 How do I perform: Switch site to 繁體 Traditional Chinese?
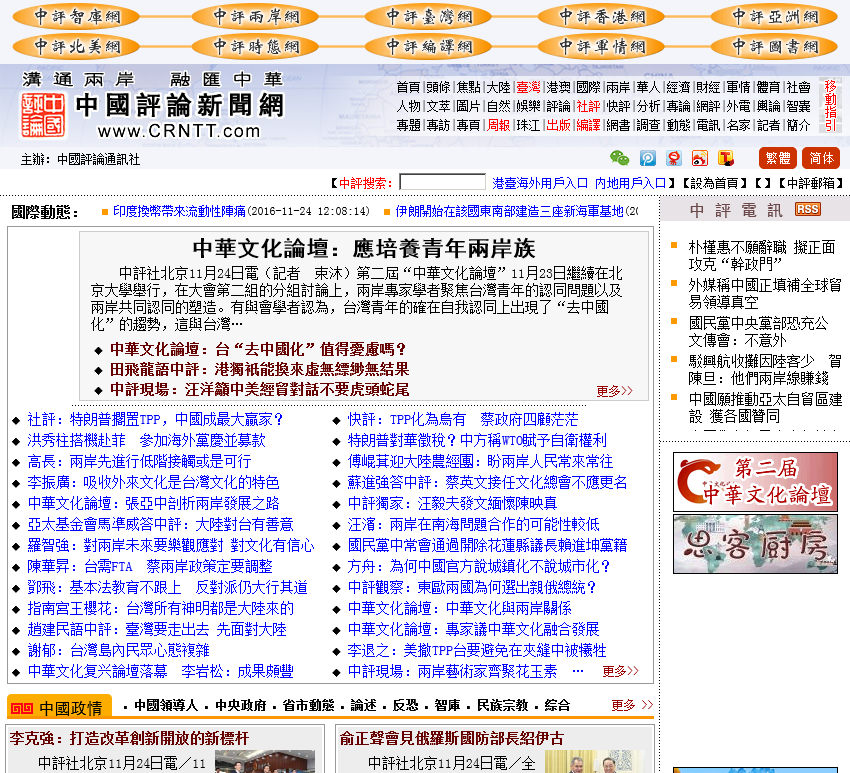coord(778,158)
